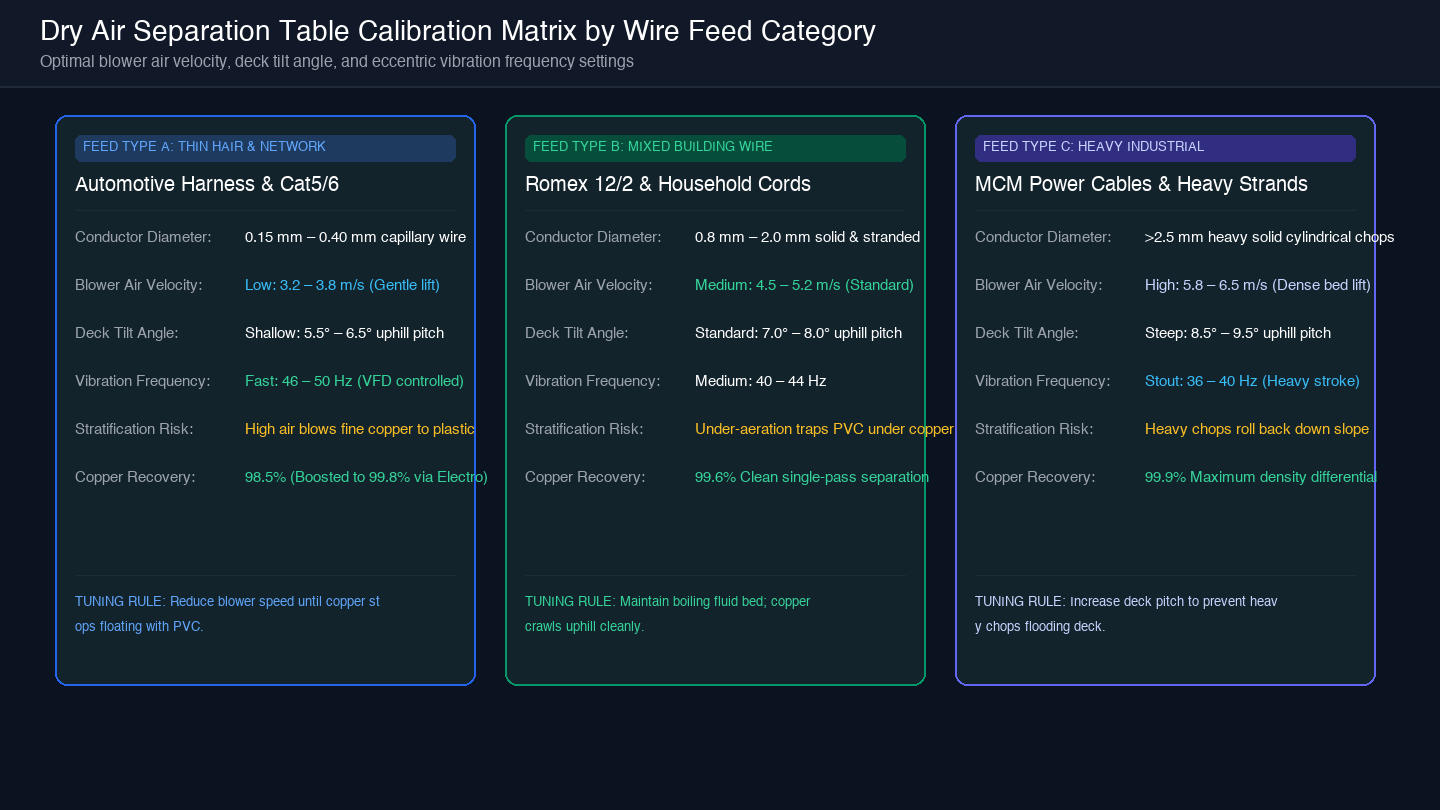This screenshot has height=810, width=1440.
Task: Click 'High air blows fine copper to plastic' risk
Action: pyautogui.click(x=359, y=429)
